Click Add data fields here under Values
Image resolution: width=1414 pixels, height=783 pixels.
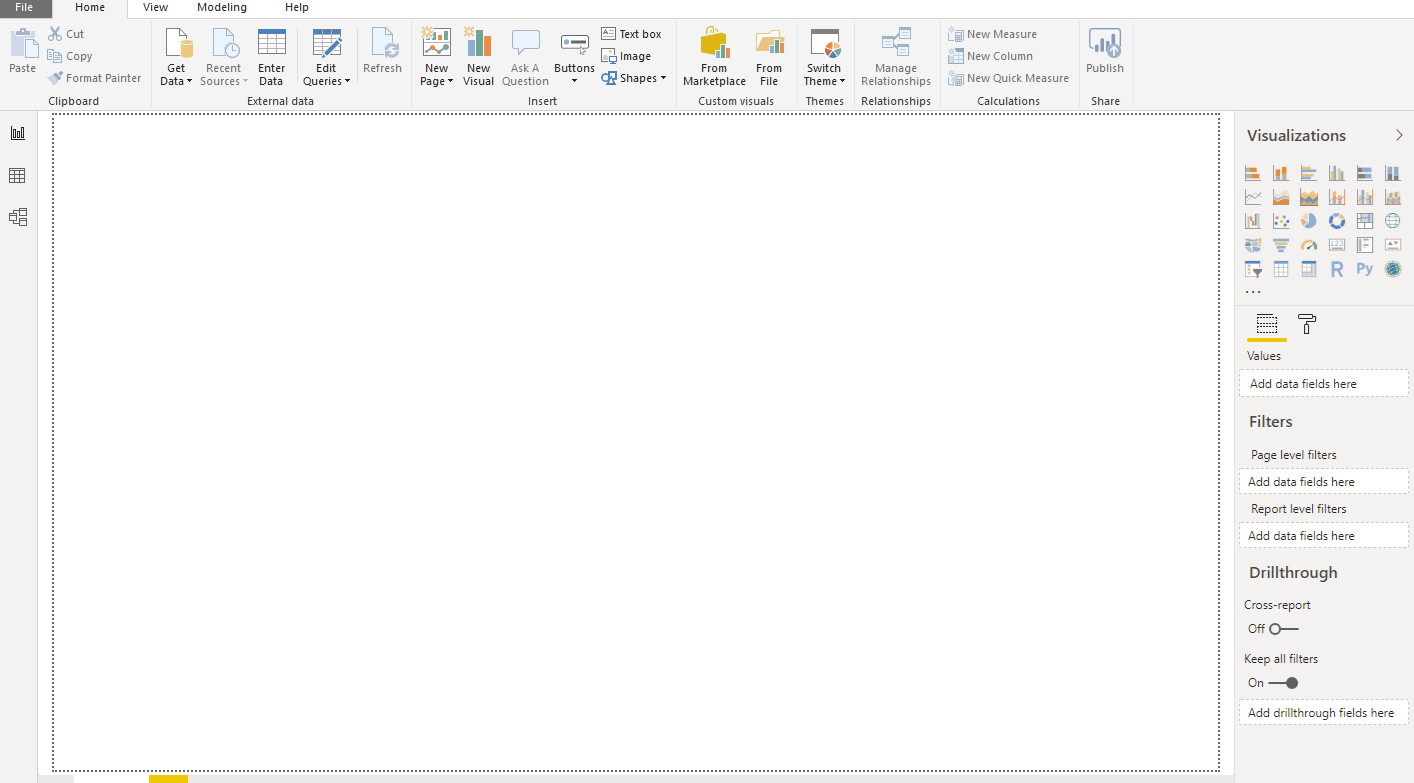(x=1323, y=383)
